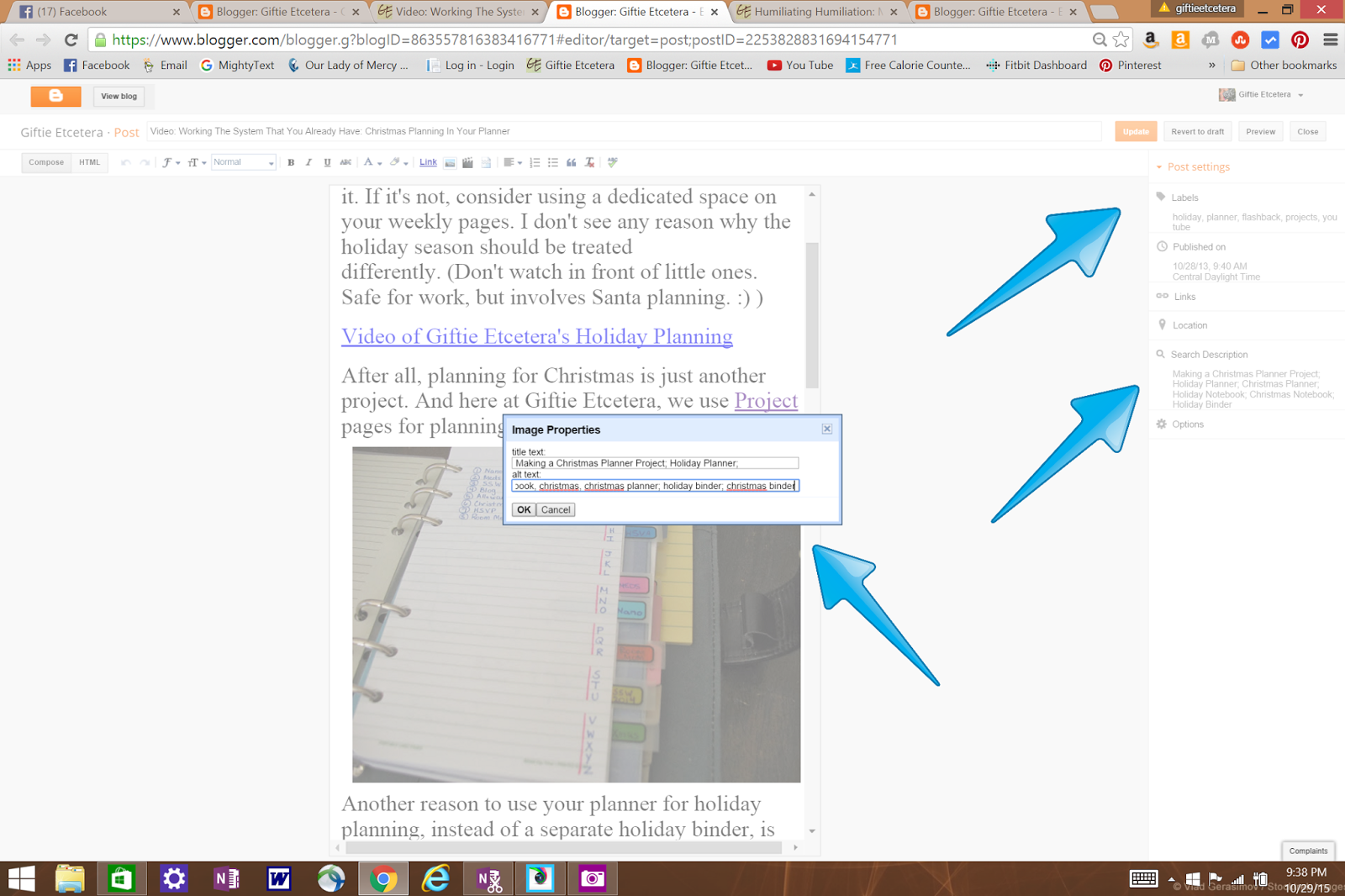Switch to the Humiliating Humiliation tab
Image resolution: width=1345 pixels, height=896 pixels.
pyautogui.click(x=817, y=12)
